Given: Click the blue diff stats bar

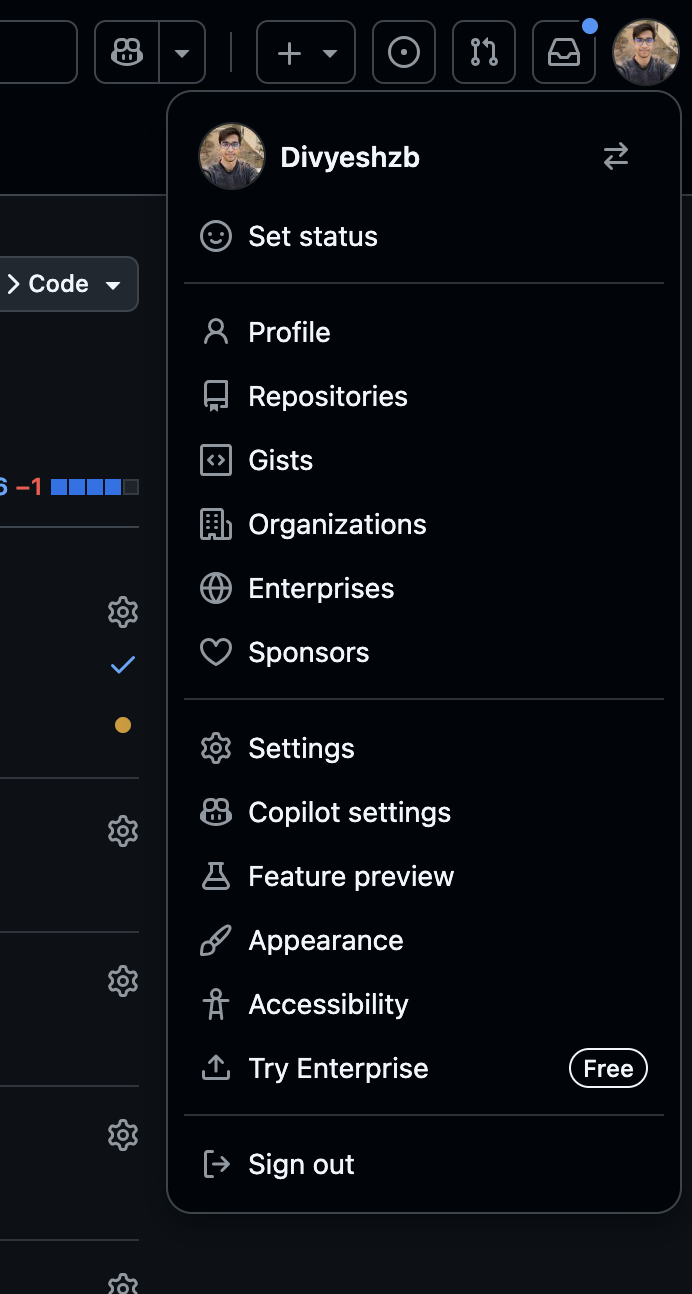Looking at the screenshot, I should (90, 487).
